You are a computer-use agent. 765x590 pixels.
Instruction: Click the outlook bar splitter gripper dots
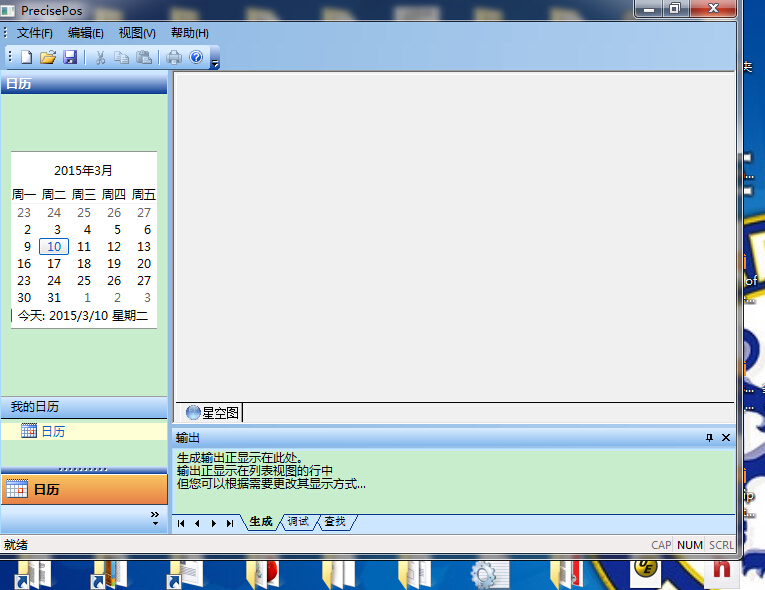83,469
